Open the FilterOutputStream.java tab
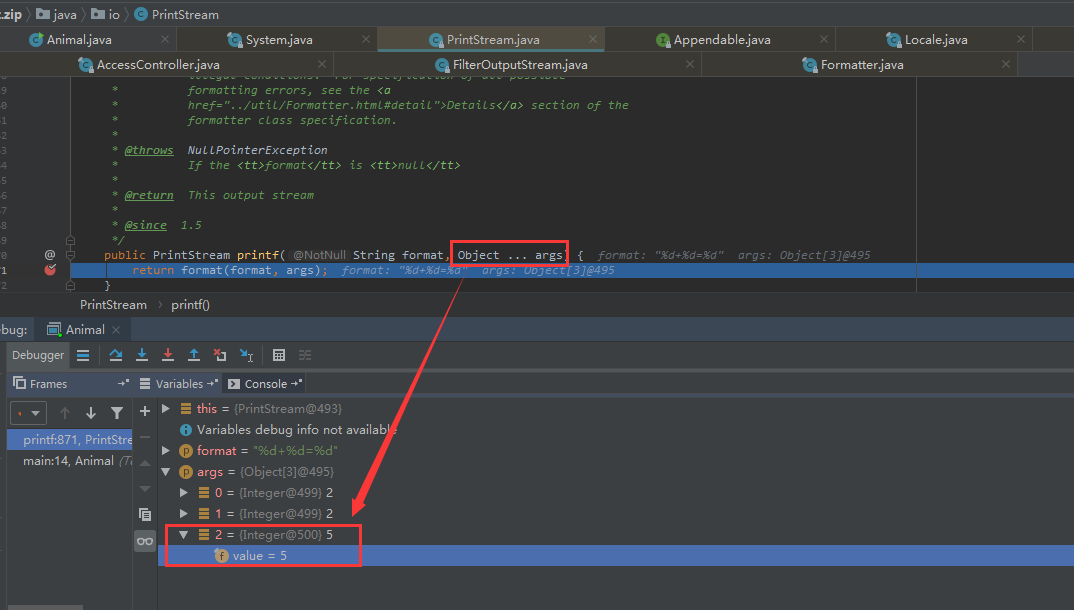 (x=519, y=65)
